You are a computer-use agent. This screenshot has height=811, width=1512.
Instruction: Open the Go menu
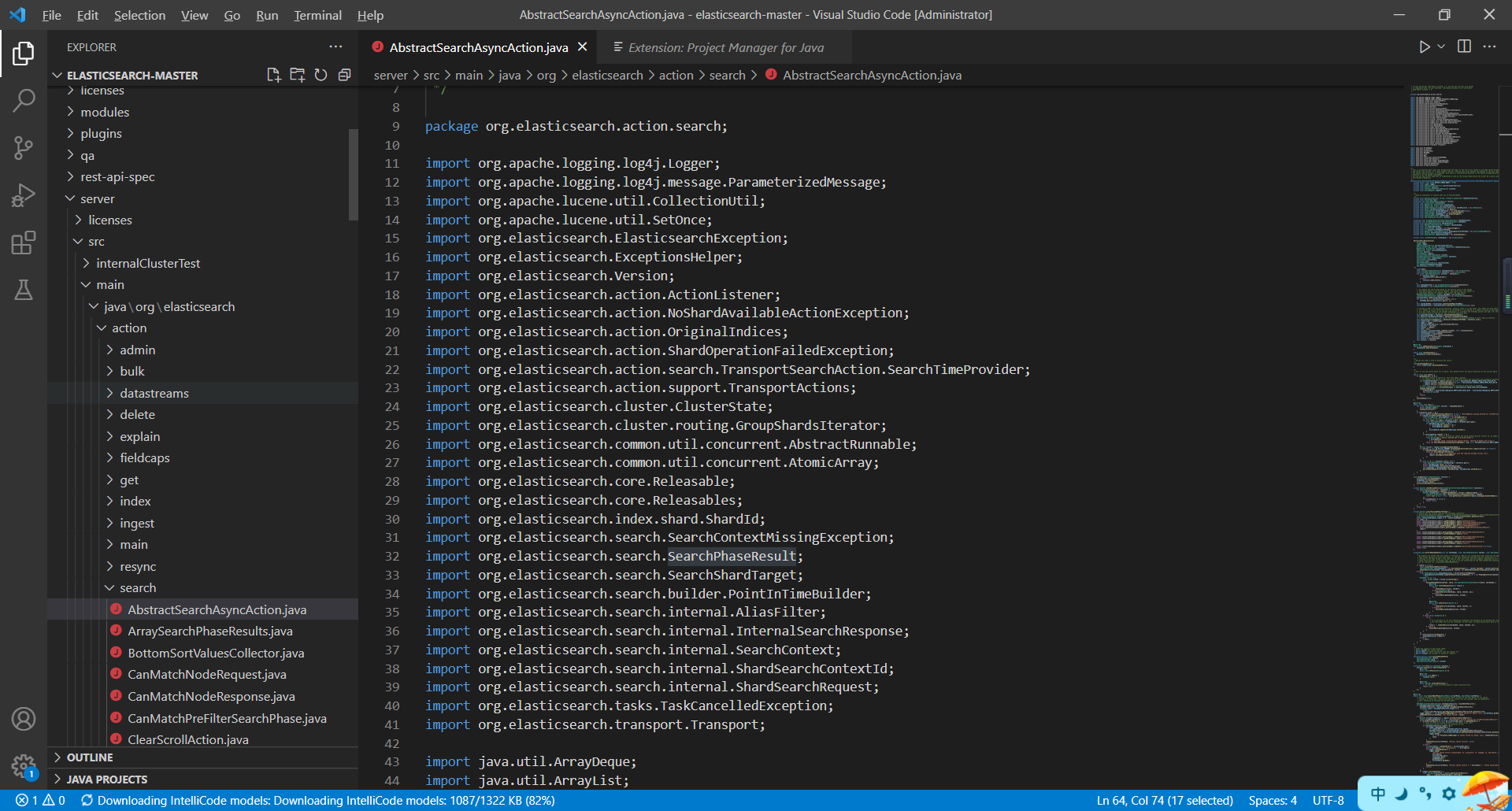232,15
